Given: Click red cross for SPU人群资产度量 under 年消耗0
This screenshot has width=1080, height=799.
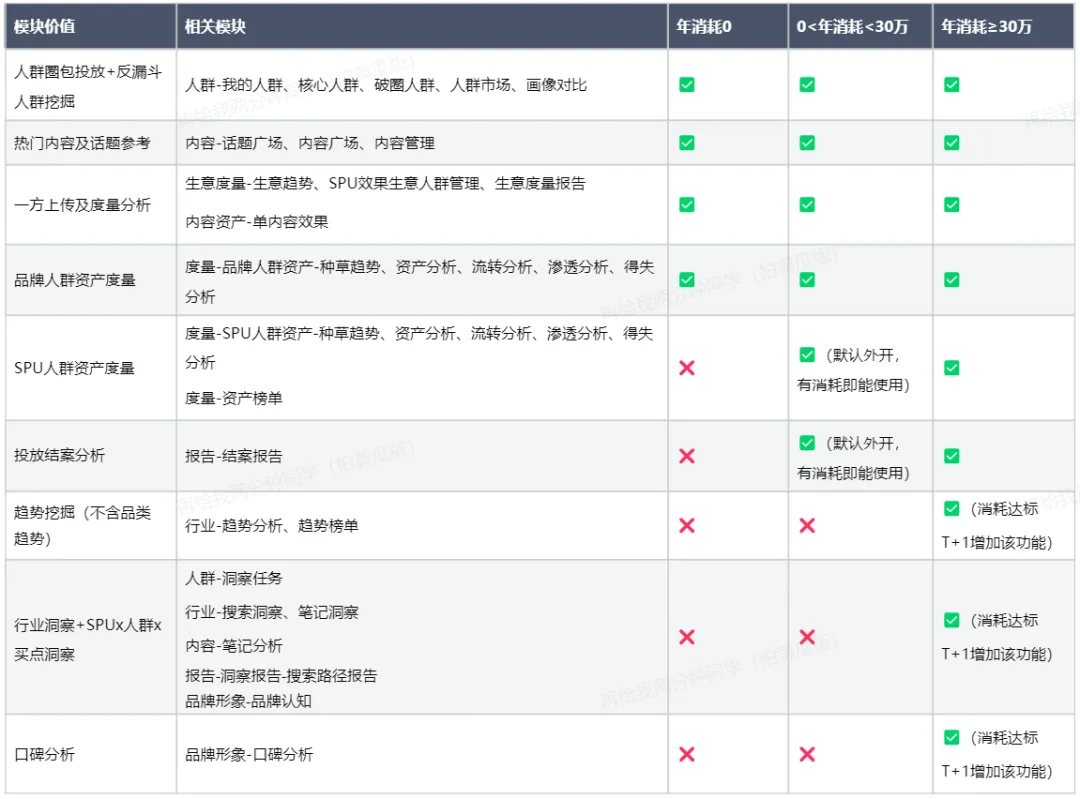Looking at the screenshot, I should (687, 368).
